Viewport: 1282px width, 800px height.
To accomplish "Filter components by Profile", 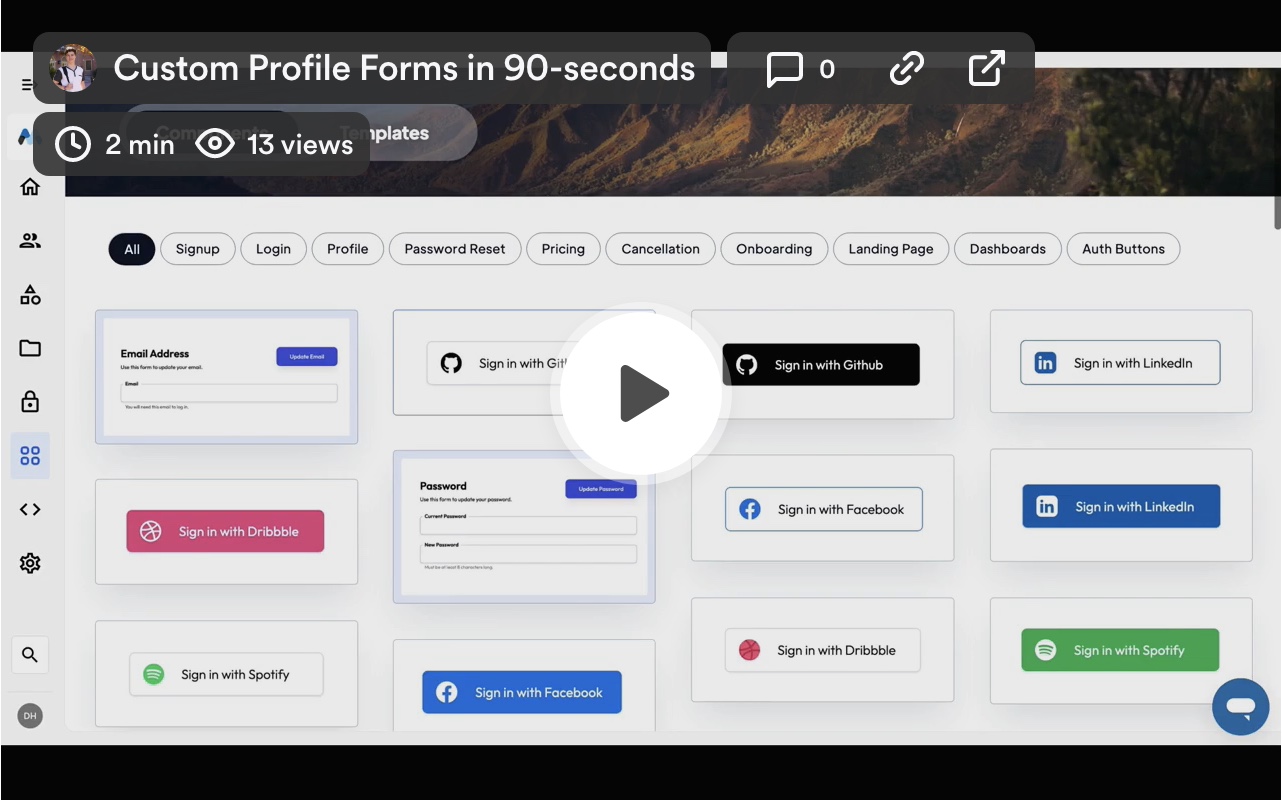I will [x=348, y=249].
